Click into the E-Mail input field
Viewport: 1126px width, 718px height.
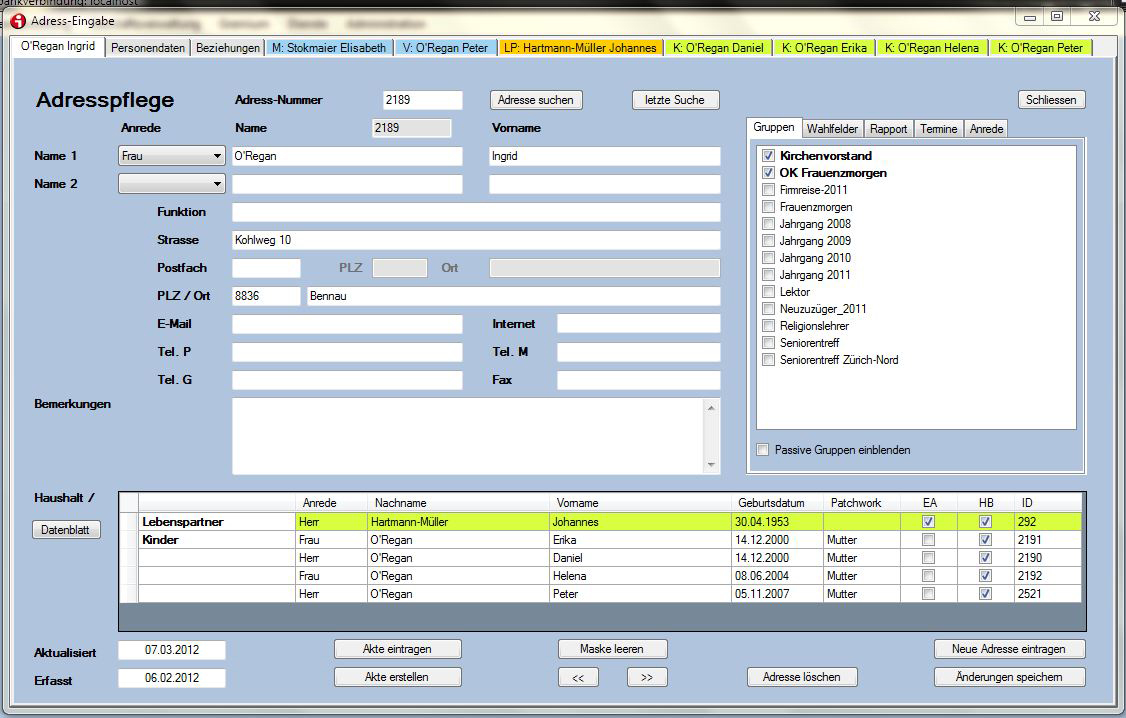(347, 324)
